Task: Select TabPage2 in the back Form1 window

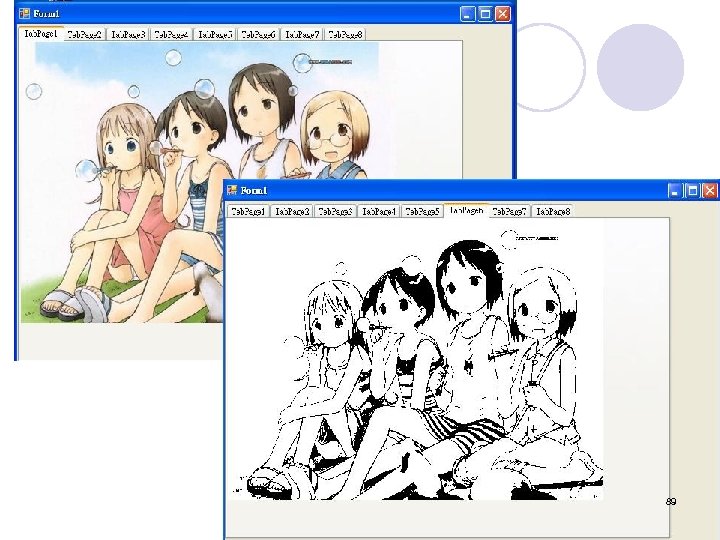Action: pos(84,34)
